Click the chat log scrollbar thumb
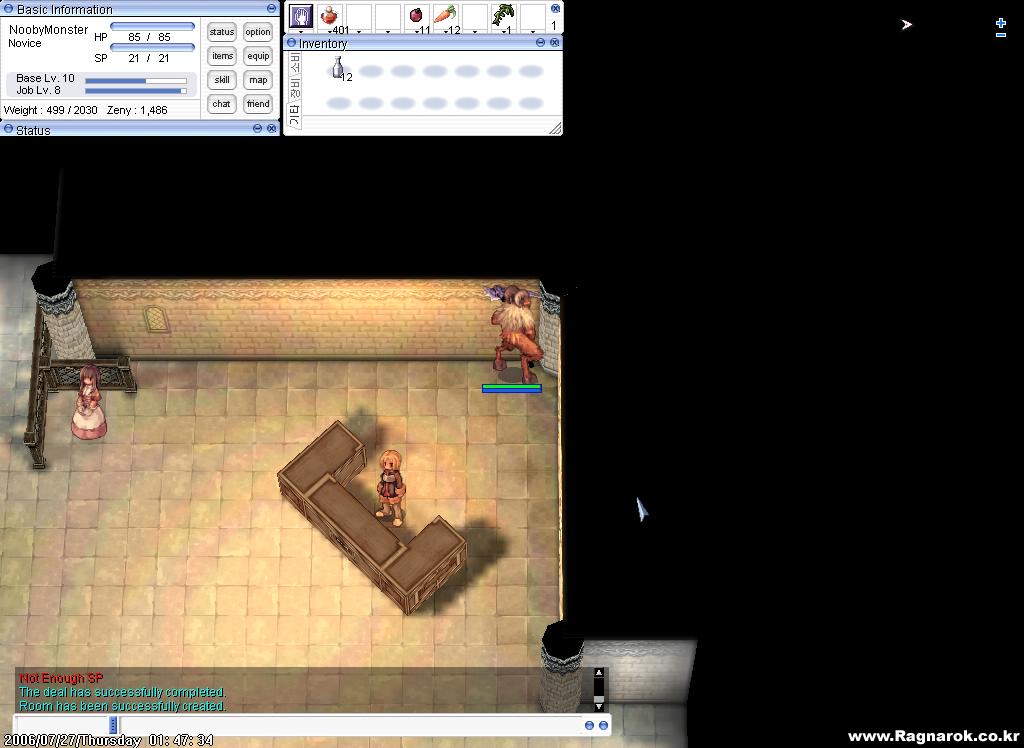The height and width of the screenshot is (748, 1024). 598,698
